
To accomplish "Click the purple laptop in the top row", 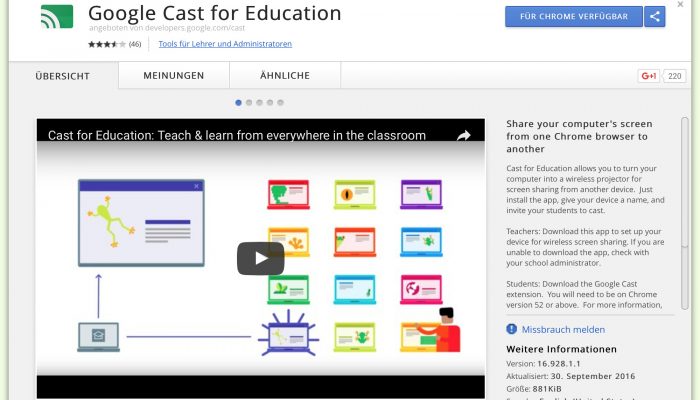I will click(421, 194).
